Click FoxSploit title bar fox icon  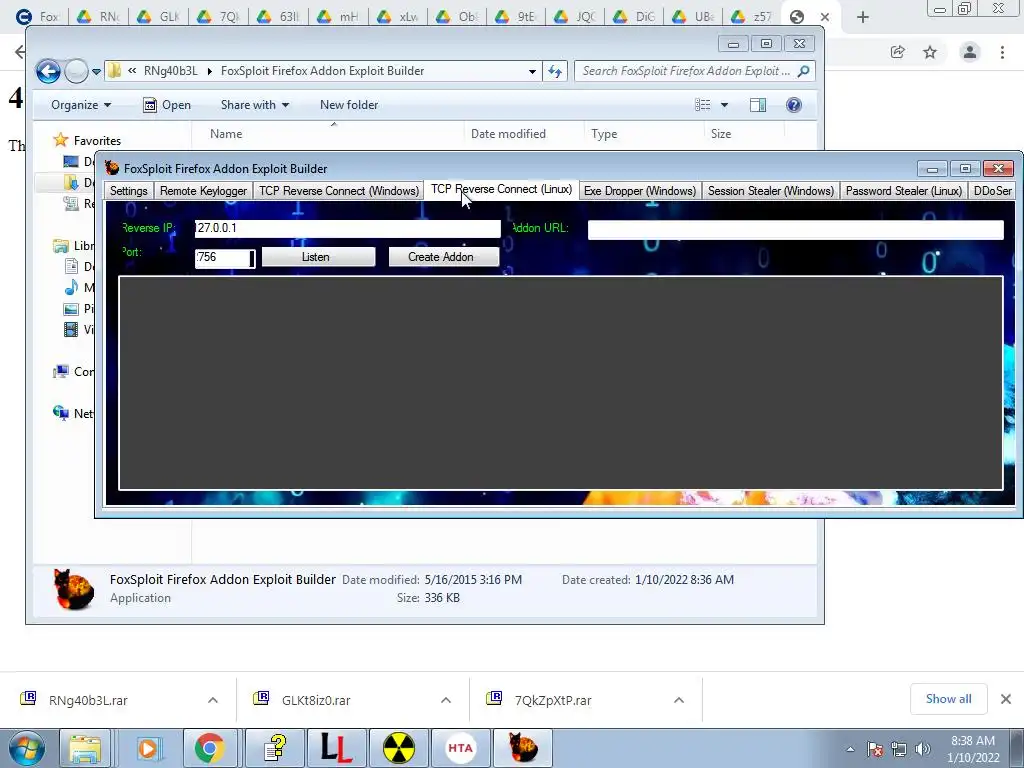(x=112, y=168)
